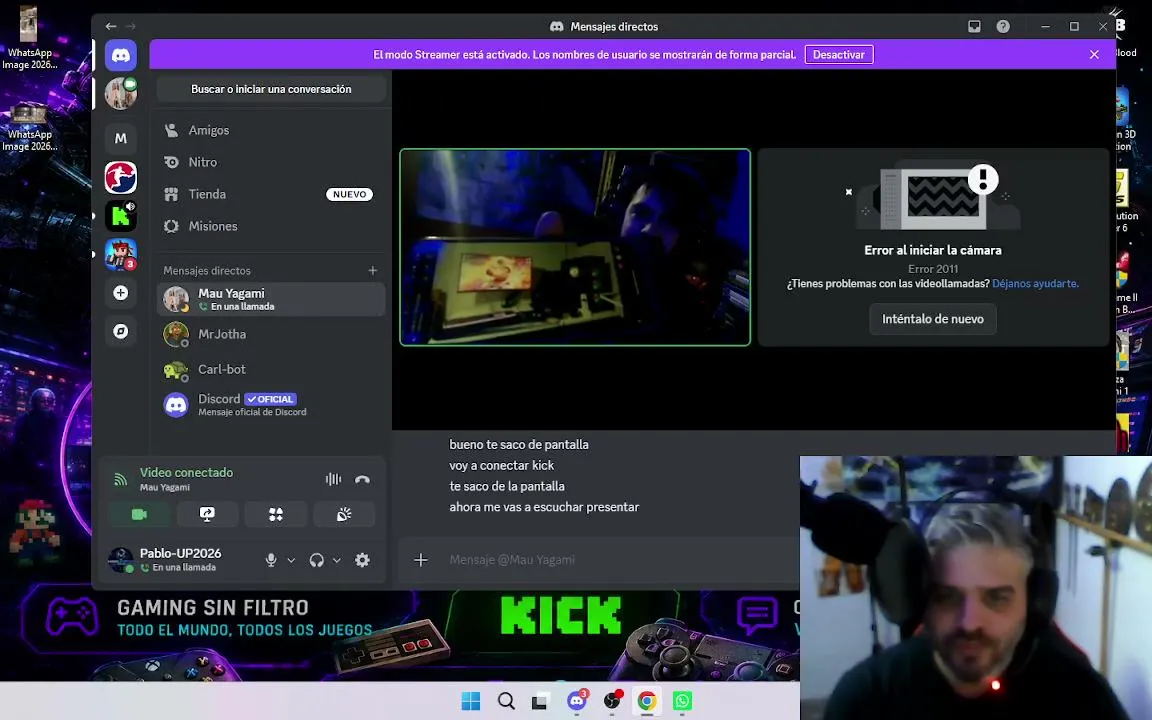The width and height of the screenshot is (1152, 720).
Task: Open Windows taskbar search
Action: pyautogui.click(x=506, y=701)
